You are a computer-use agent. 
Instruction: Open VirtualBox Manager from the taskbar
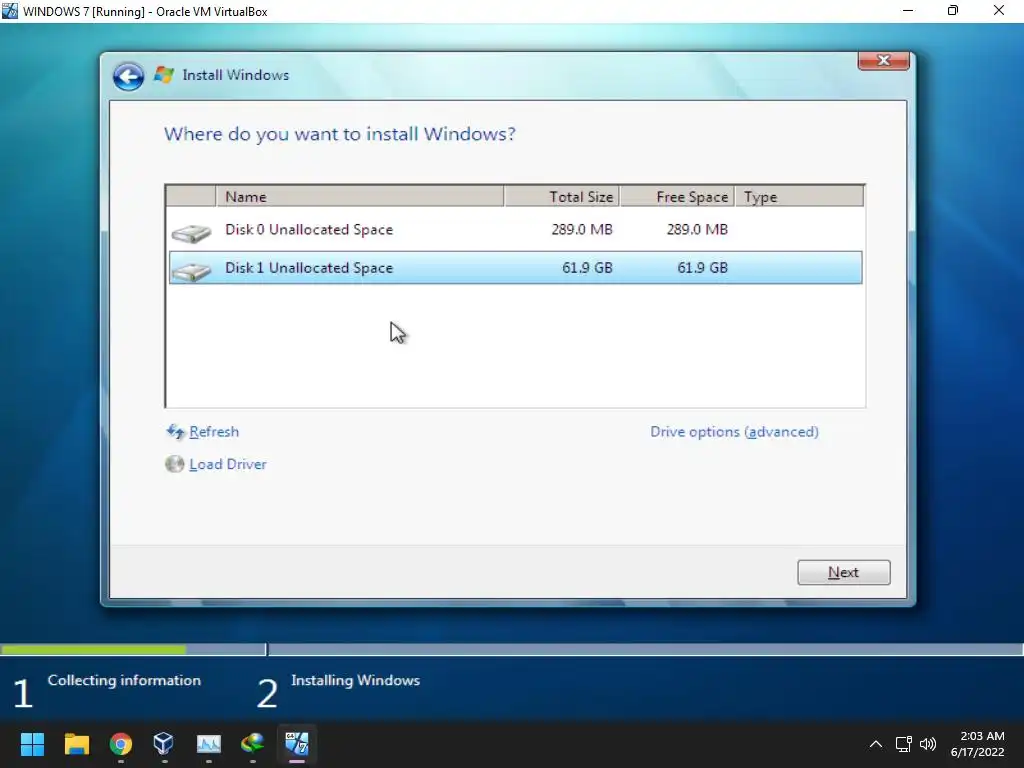pos(164,744)
